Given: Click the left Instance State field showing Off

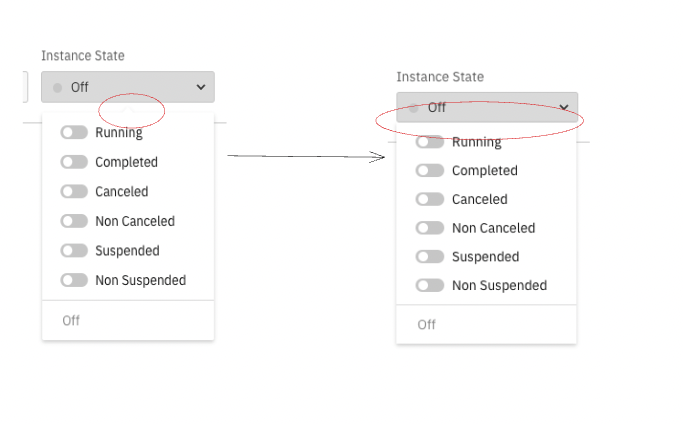Looking at the screenshot, I should coord(127,88).
